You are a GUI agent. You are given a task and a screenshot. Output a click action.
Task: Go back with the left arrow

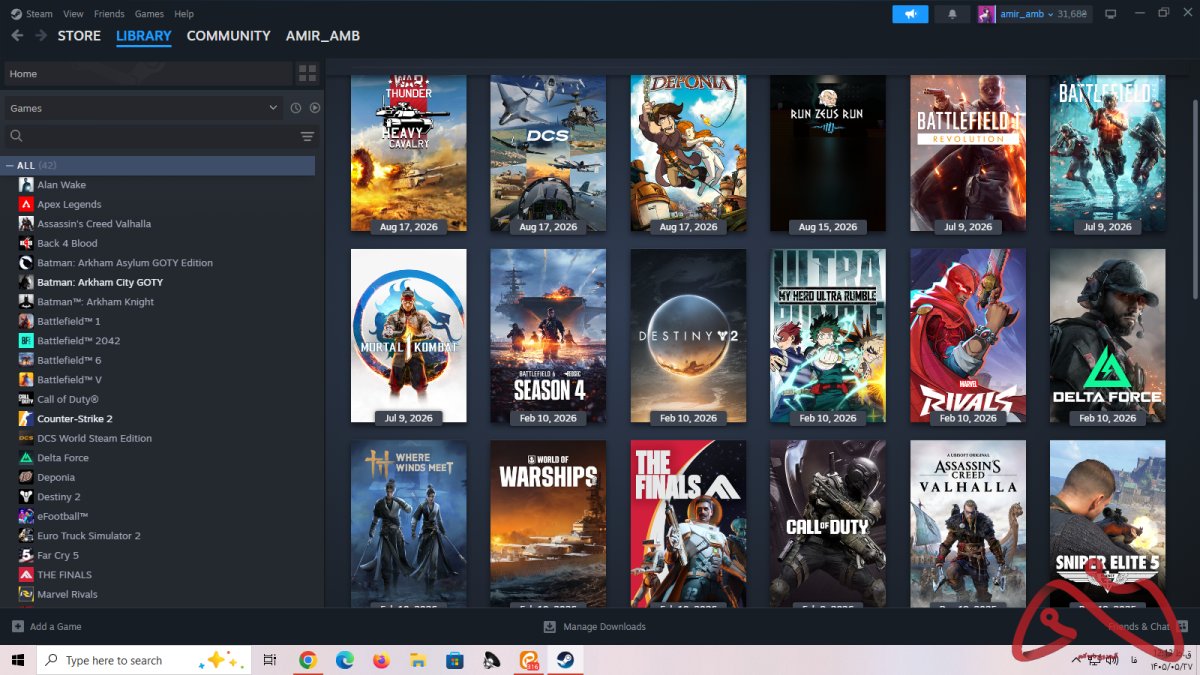coord(16,35)
